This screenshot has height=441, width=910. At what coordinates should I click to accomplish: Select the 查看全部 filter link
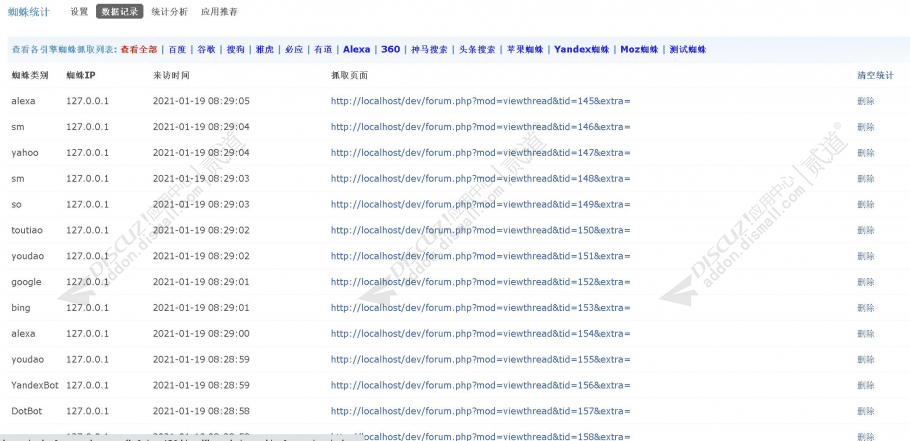(x=139, y=49)
